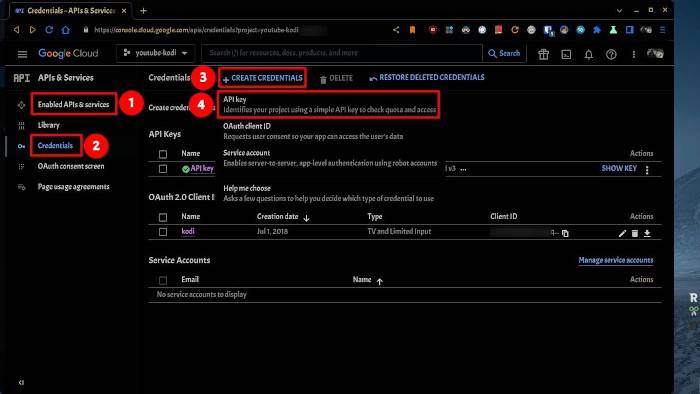Open the API key name link
The height and width of the screenshot is (394, 700).
pyautogui.click(x=202, y=168)
